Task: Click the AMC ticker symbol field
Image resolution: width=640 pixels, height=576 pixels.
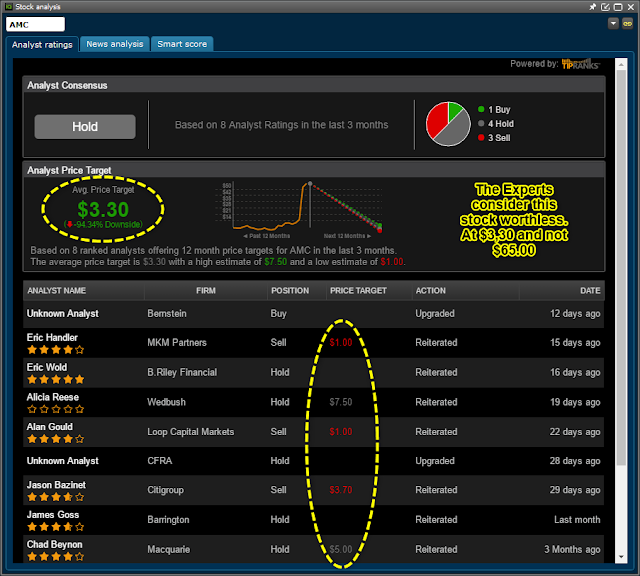Action: click(x=35, y=24)
